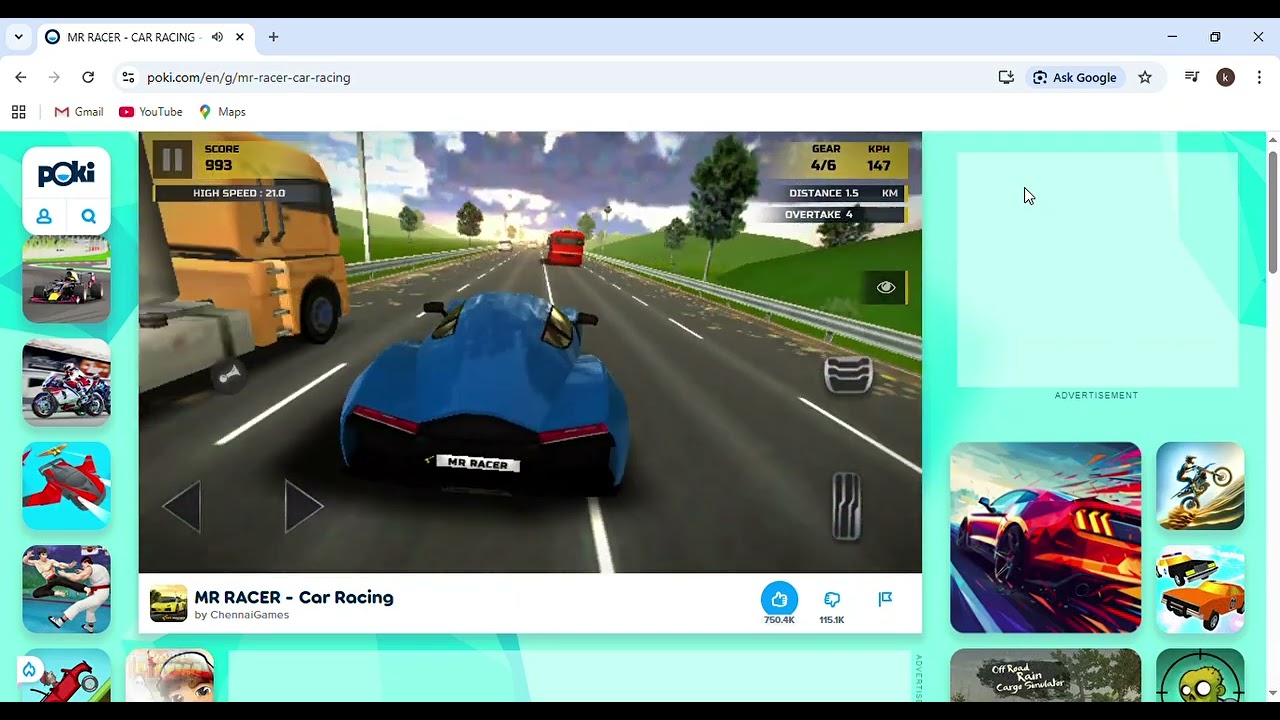Screen dimensions: 1280x720
Task: Open the dirt bike stunt game thumbnail
Action: click(1200, 486)
